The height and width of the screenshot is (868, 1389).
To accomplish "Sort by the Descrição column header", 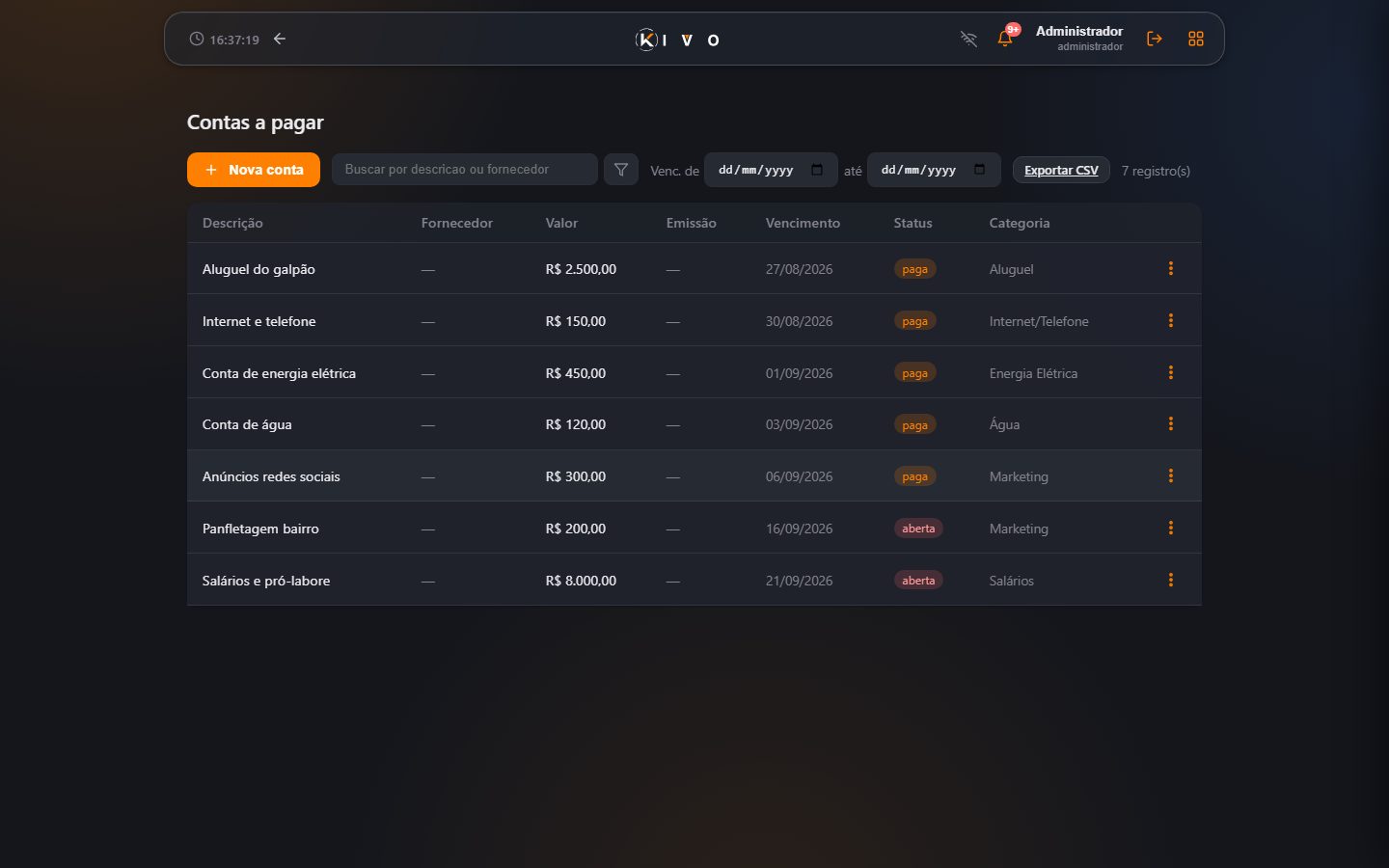I will (232, 223).
